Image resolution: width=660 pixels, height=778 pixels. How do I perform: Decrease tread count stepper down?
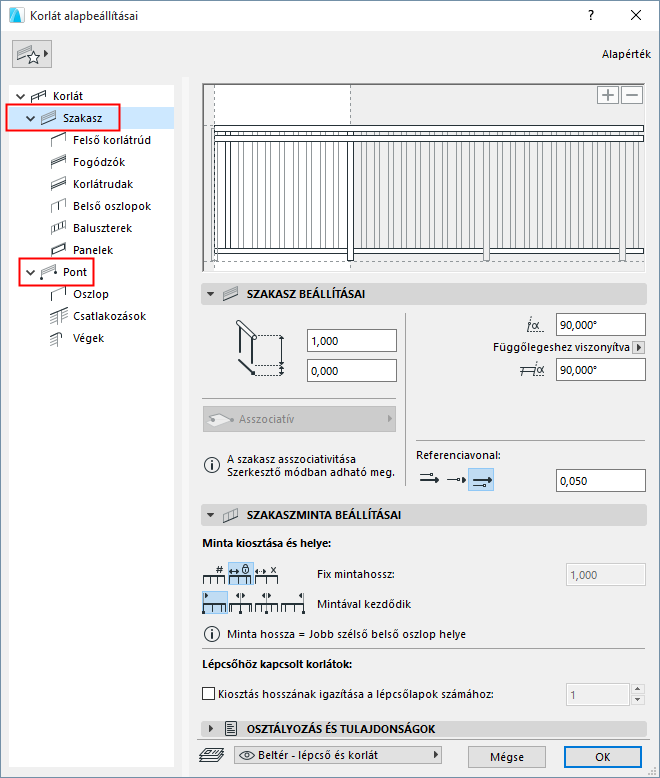[638, 700]
